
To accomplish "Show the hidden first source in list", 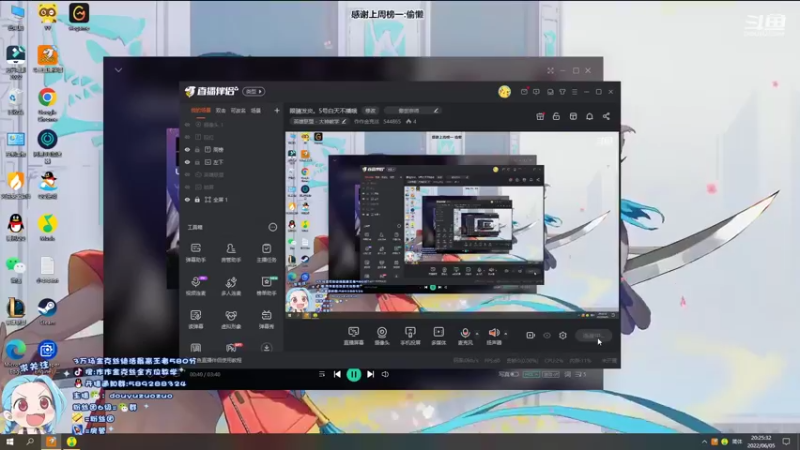I will click(x=187, y=124).
